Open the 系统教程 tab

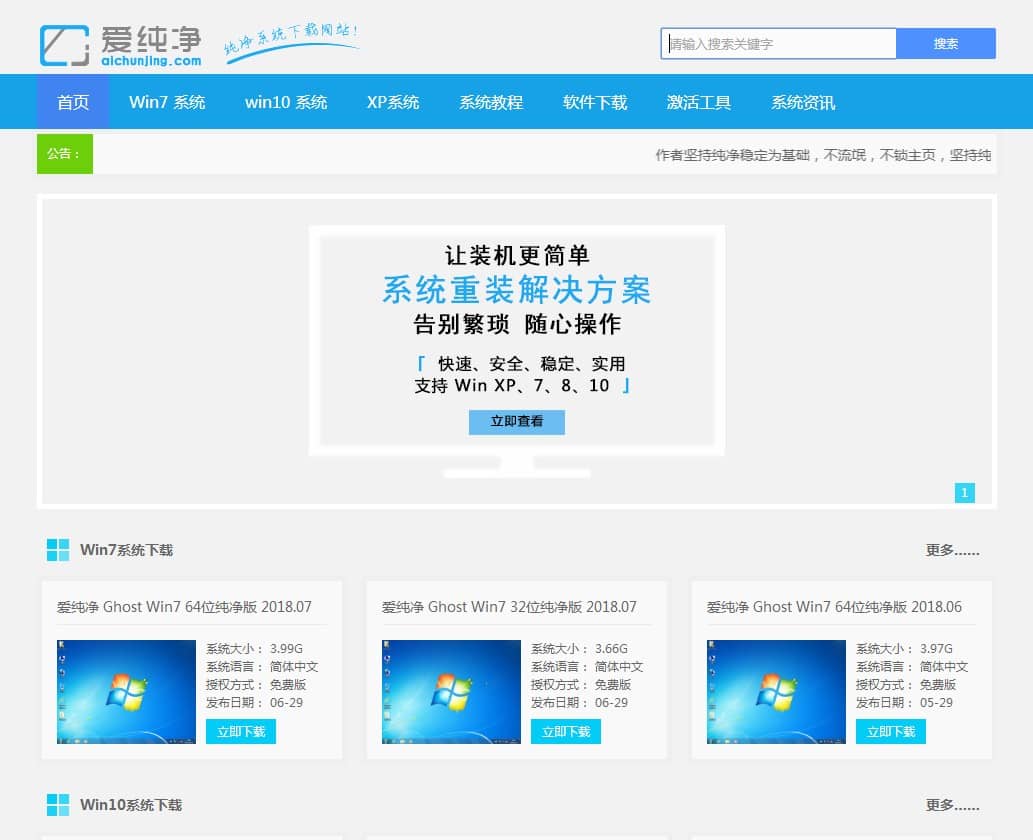(x=490, y=101)
